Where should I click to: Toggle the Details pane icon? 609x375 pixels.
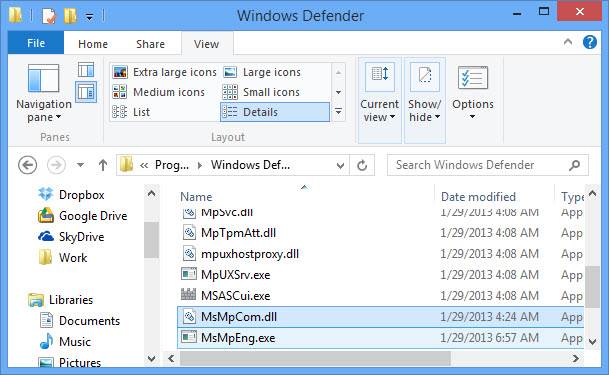(x=86, y=92)
